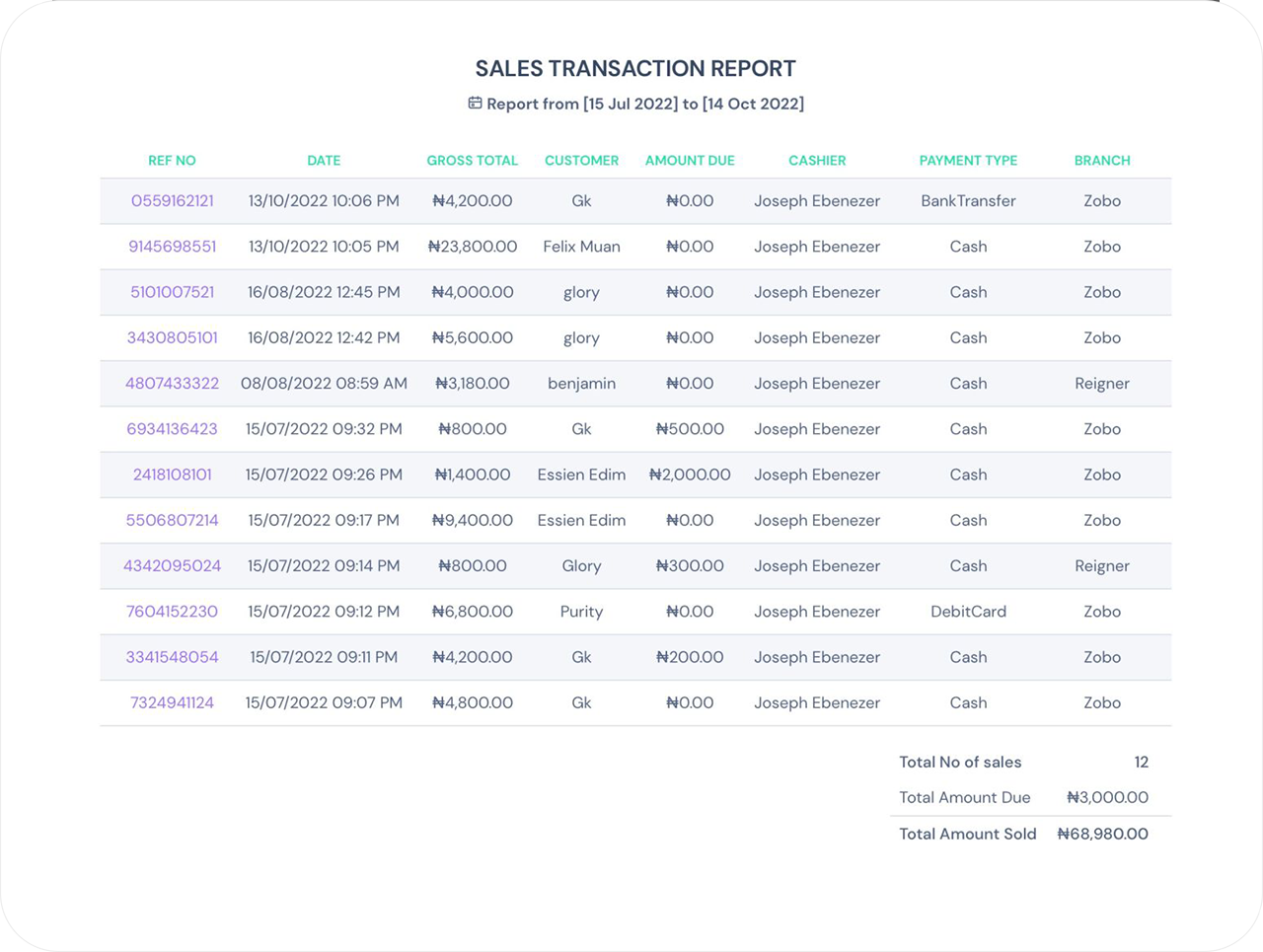The width and height of the screenshot is (1263, 952).
Task: Click the calendar icon beside report dates
Action: pyautogui.click(x=475, y=103)
